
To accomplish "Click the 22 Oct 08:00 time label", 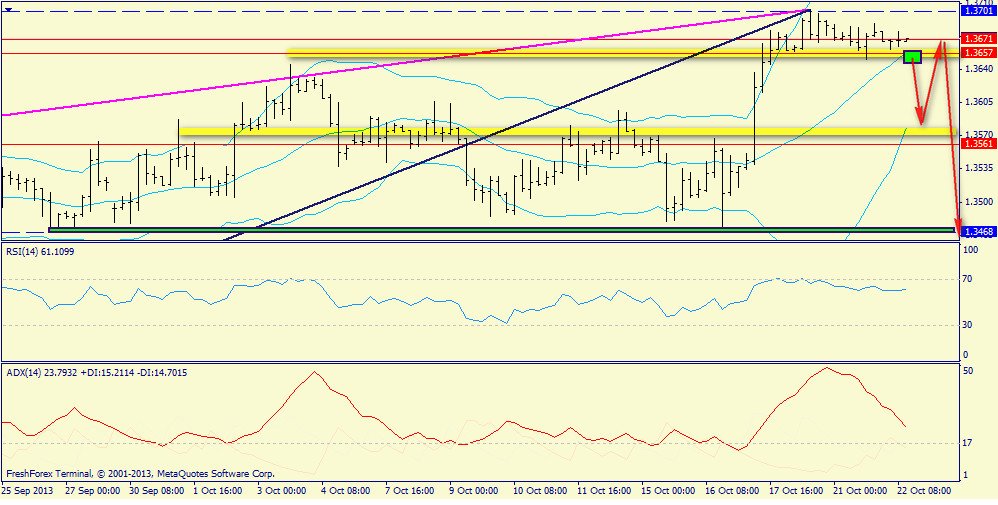I will (x=925, y=491).
